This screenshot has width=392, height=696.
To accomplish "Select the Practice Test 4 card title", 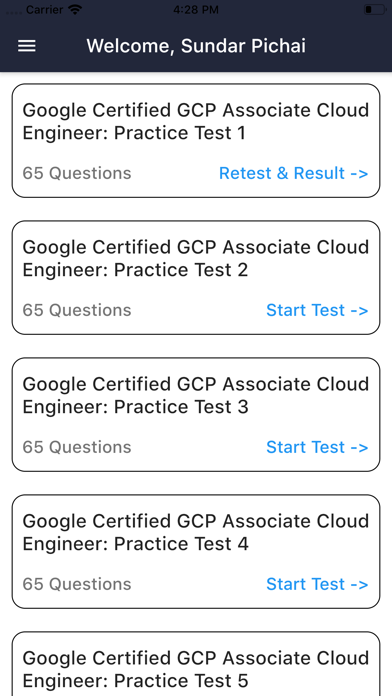I will [196, 532].
